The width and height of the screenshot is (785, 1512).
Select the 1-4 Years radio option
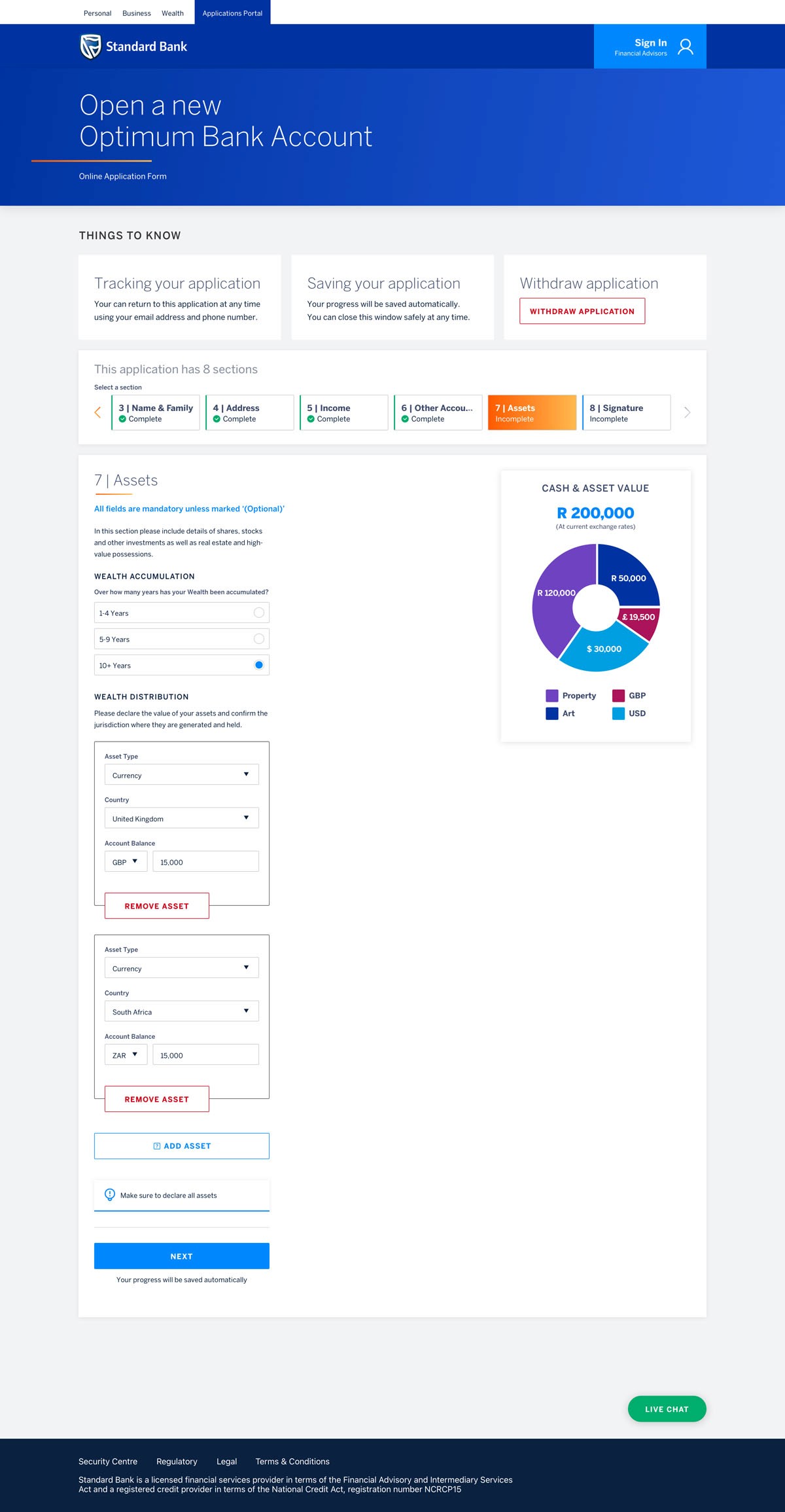tap(259, 613)
